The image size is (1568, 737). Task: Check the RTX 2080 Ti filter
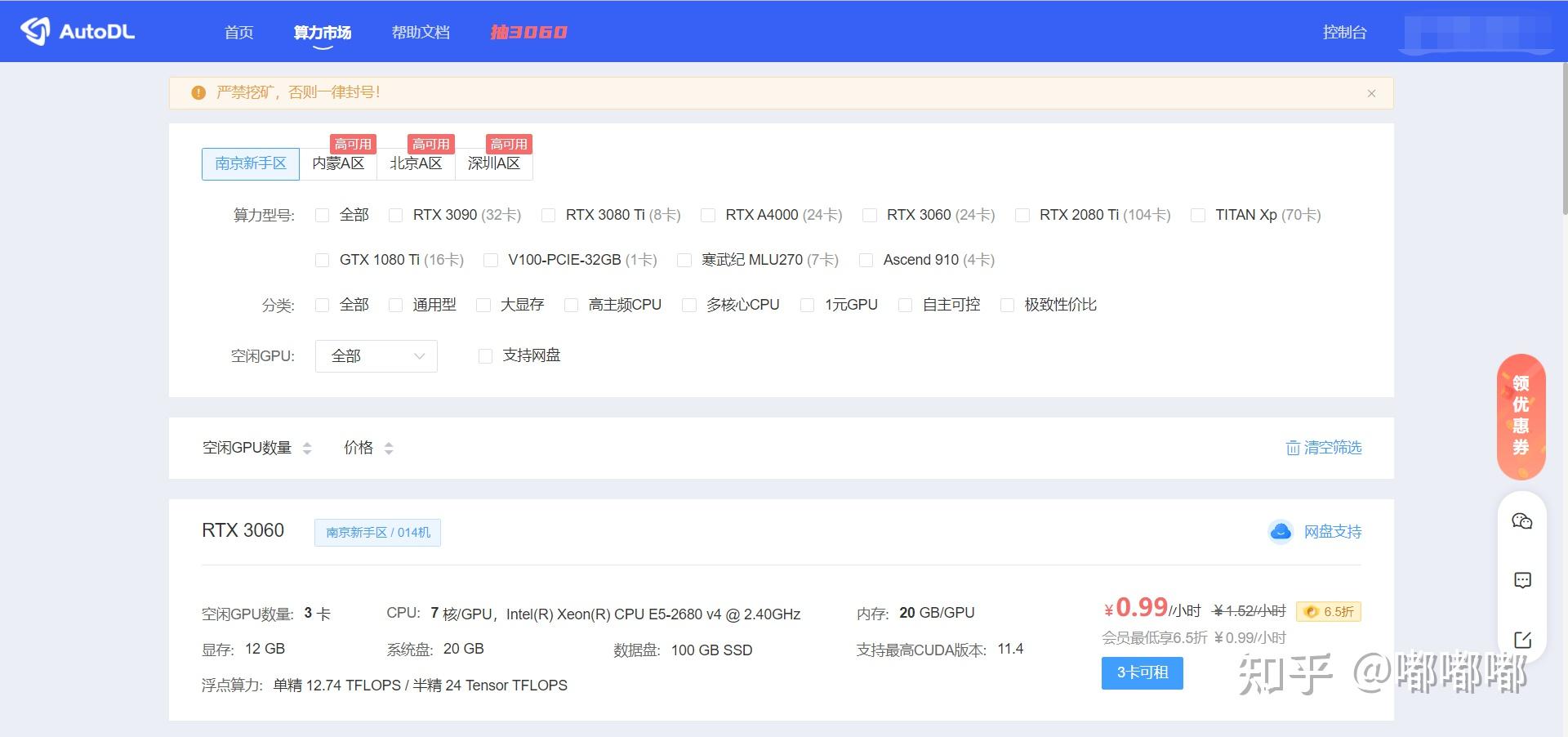pyautogui.click(x=1022, y=215)
